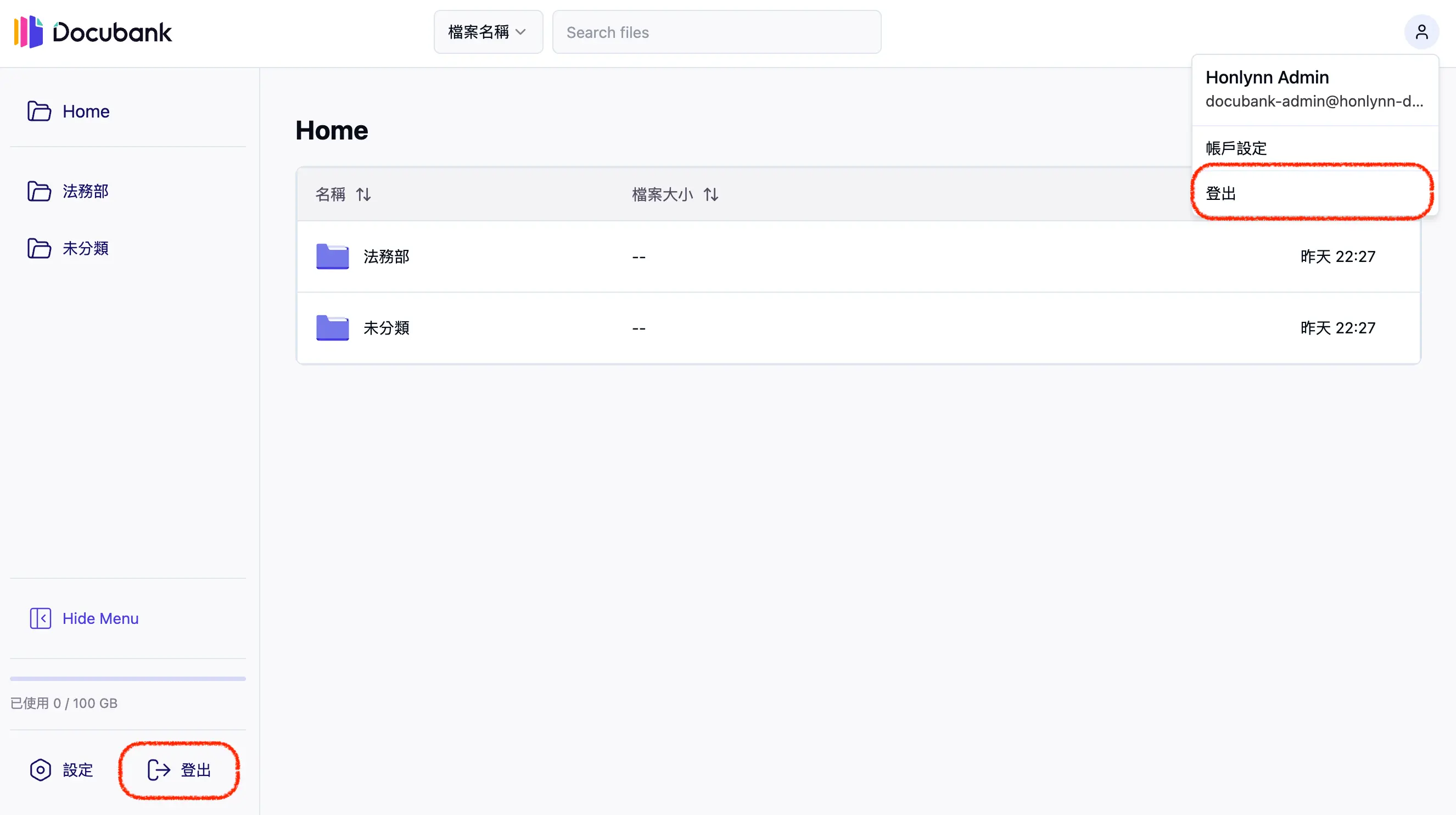Click the Docubank logo
This screenshot has height=815, width=1456.
[93, 32]
